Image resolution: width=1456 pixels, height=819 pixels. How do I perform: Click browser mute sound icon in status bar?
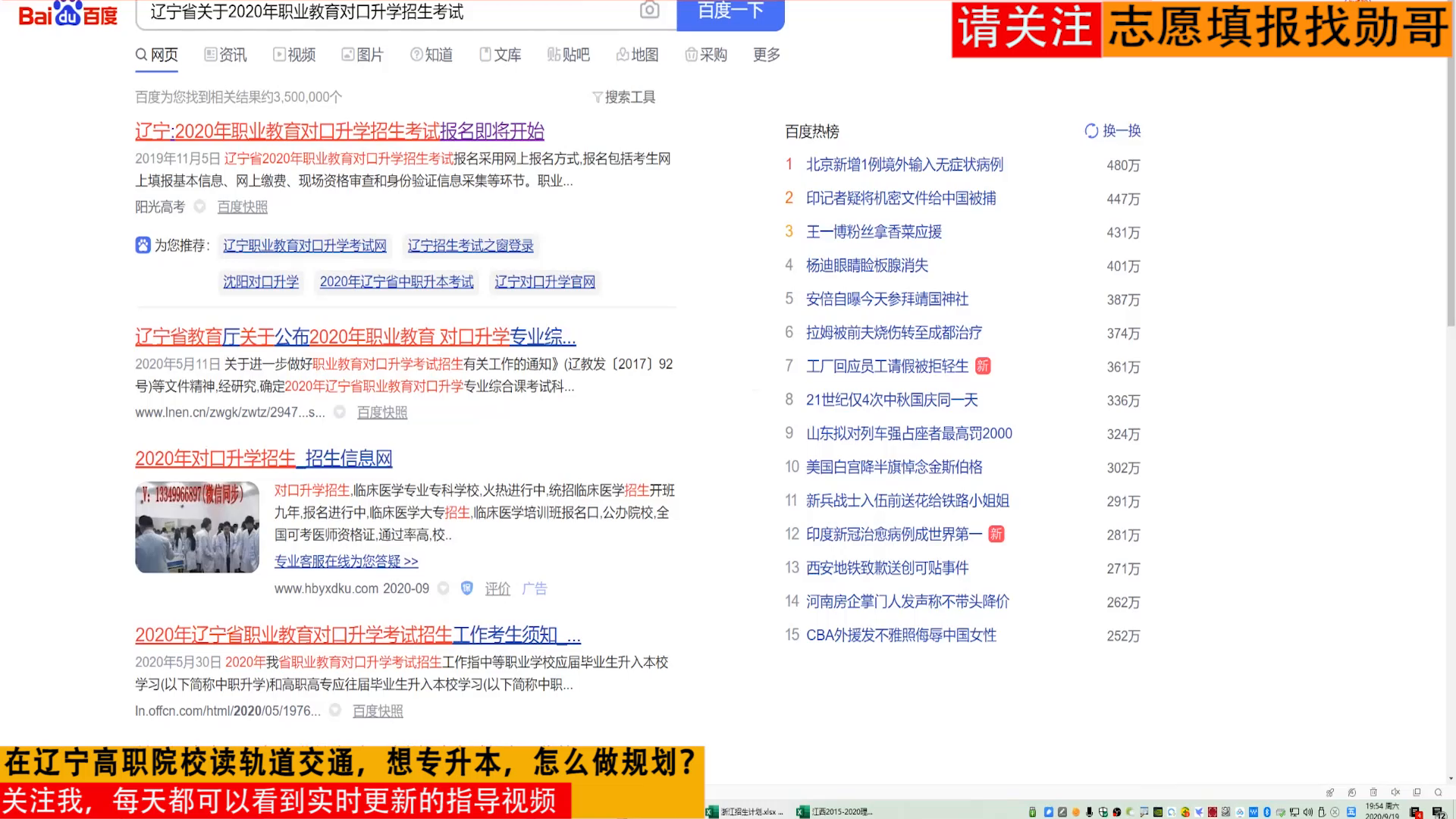1395,792
